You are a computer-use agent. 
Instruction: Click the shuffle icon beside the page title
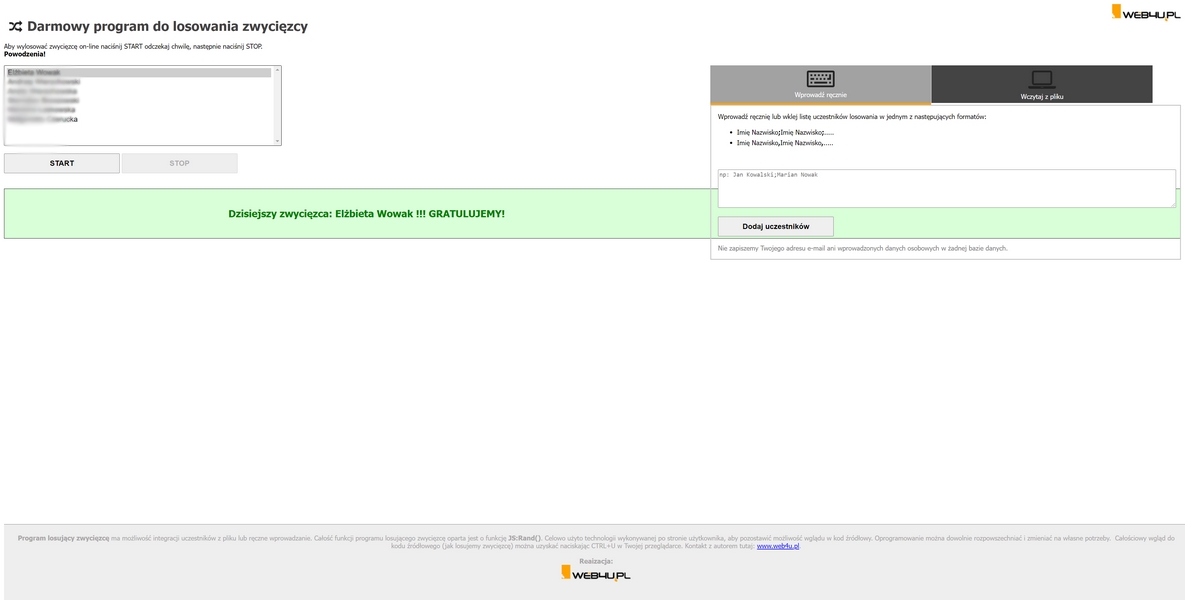(x=15, y=27)
